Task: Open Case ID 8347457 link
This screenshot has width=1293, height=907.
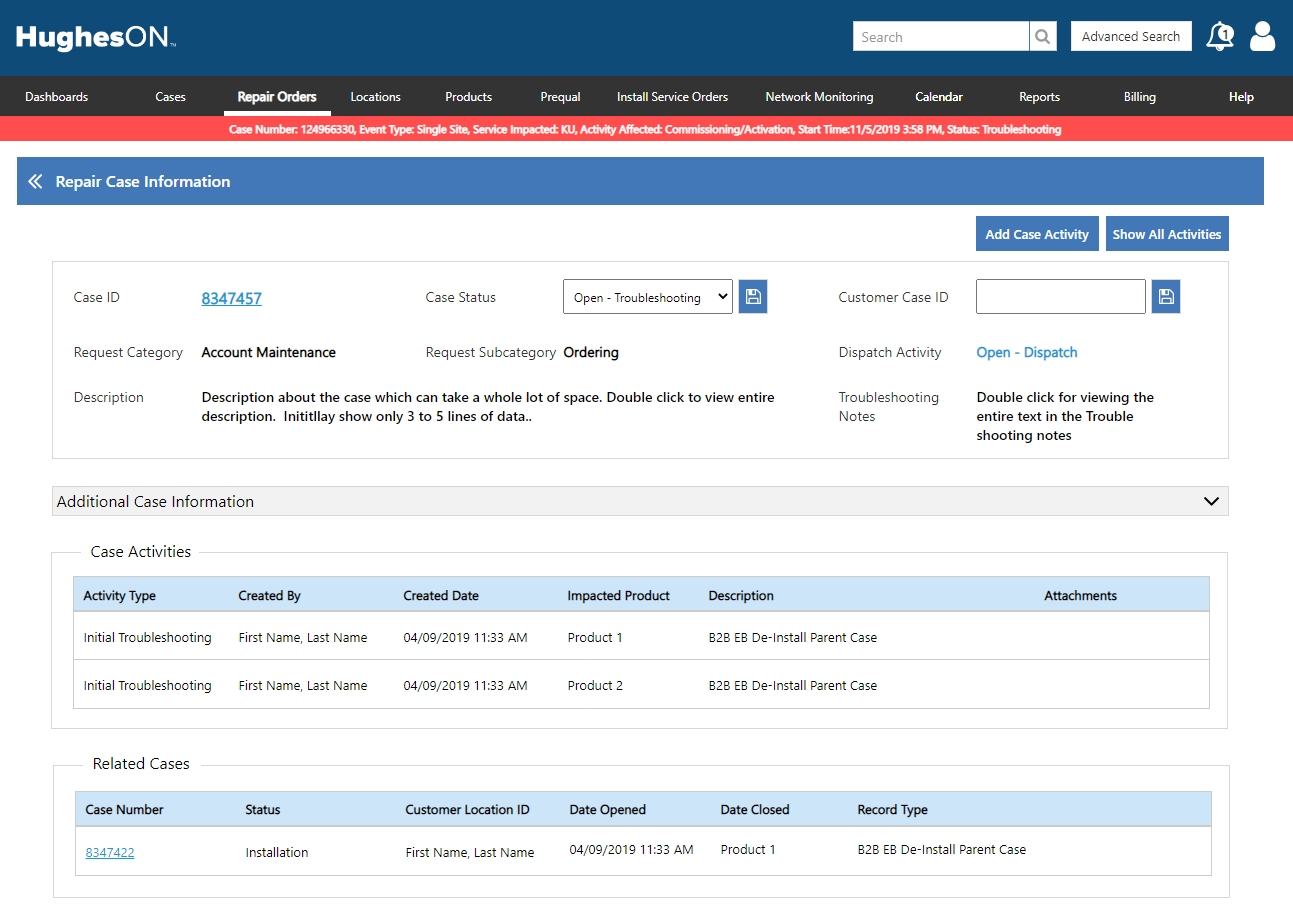Action: pos(231,298)
